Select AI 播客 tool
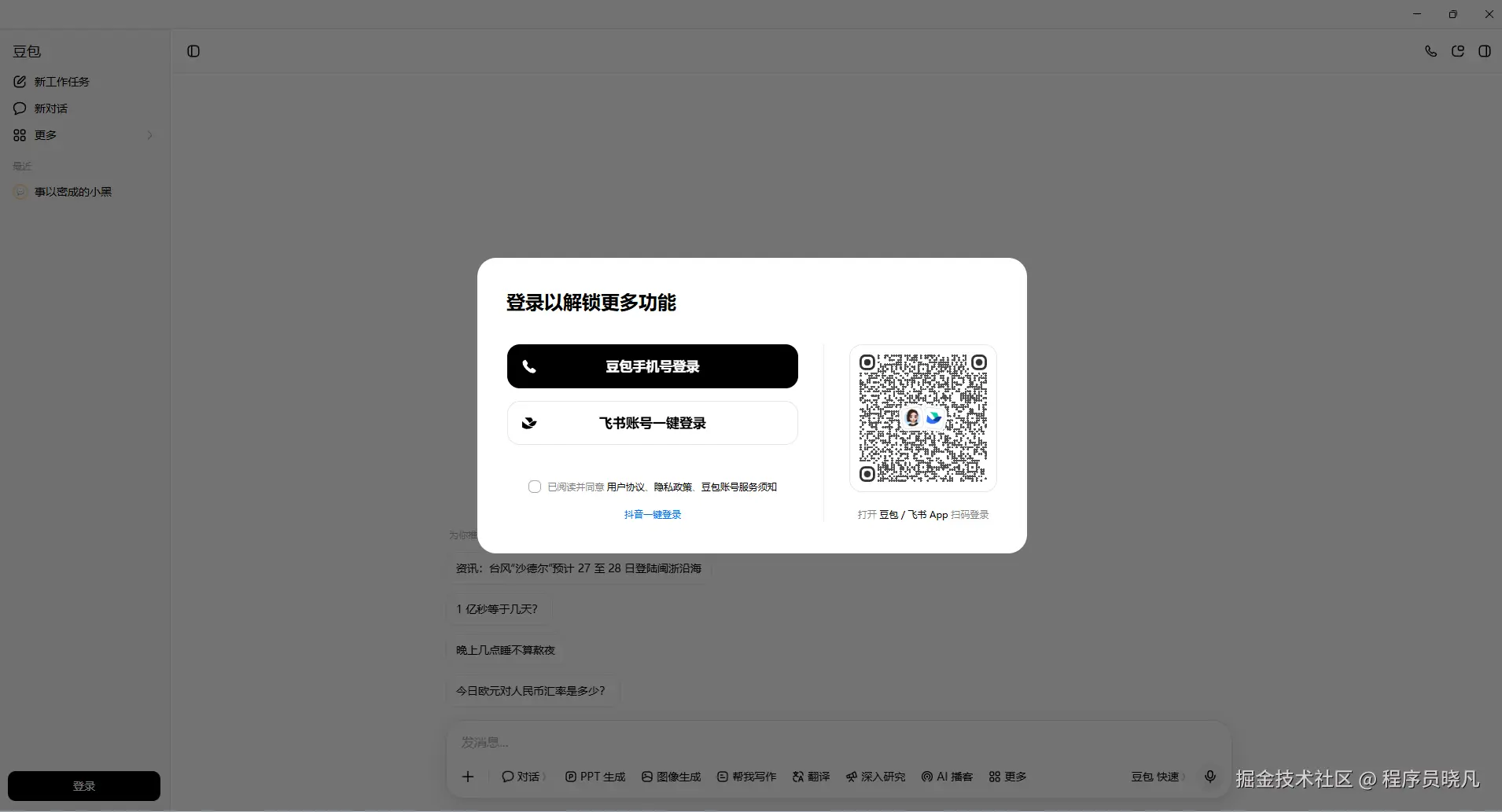 pos(947,777)
